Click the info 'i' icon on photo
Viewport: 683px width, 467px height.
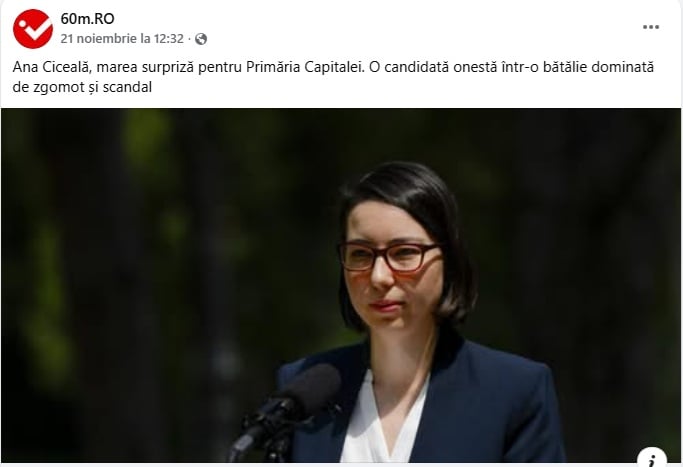point(652,457)
